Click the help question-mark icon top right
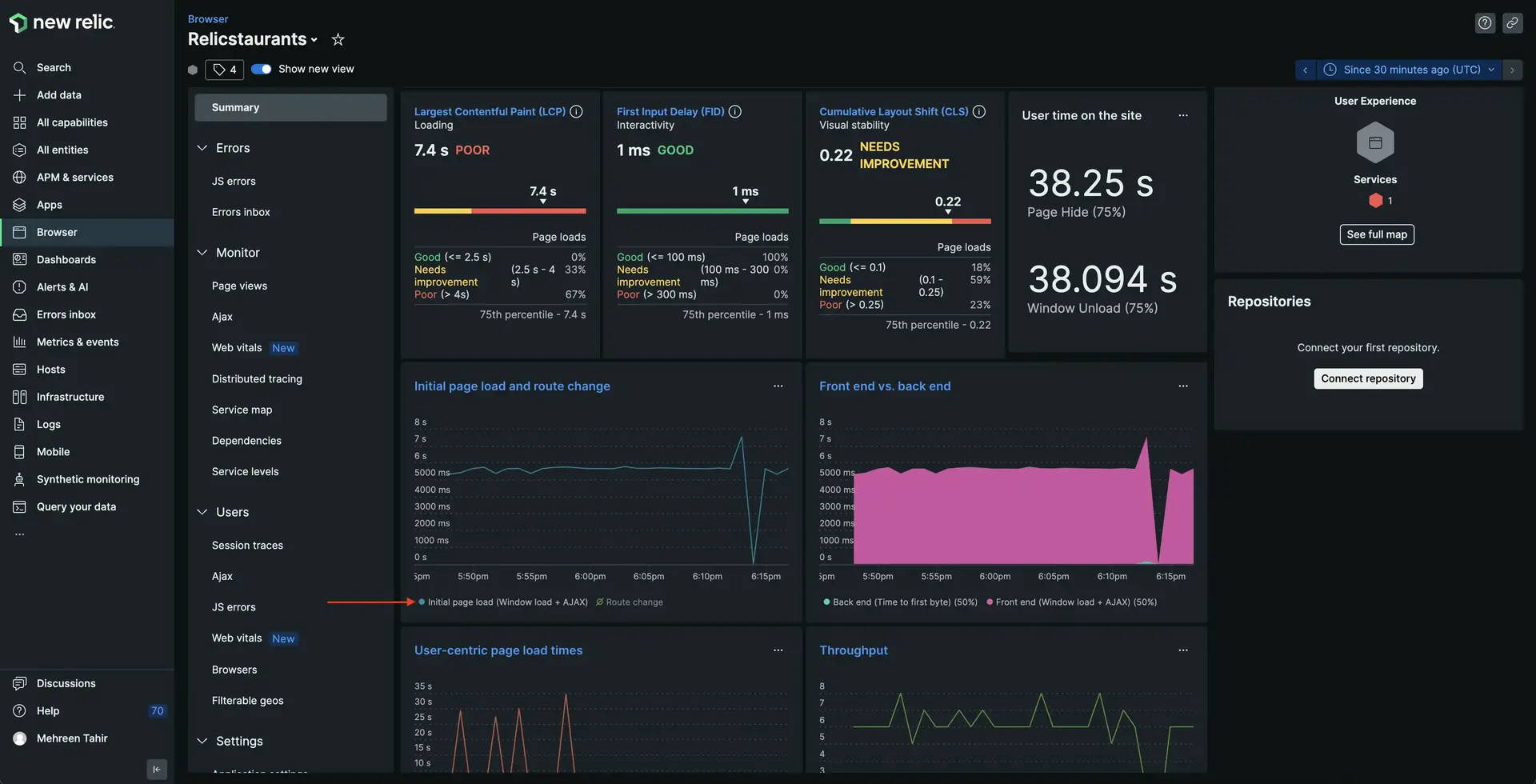This screenshot has width=1536, height=784. pos(1485,23)
